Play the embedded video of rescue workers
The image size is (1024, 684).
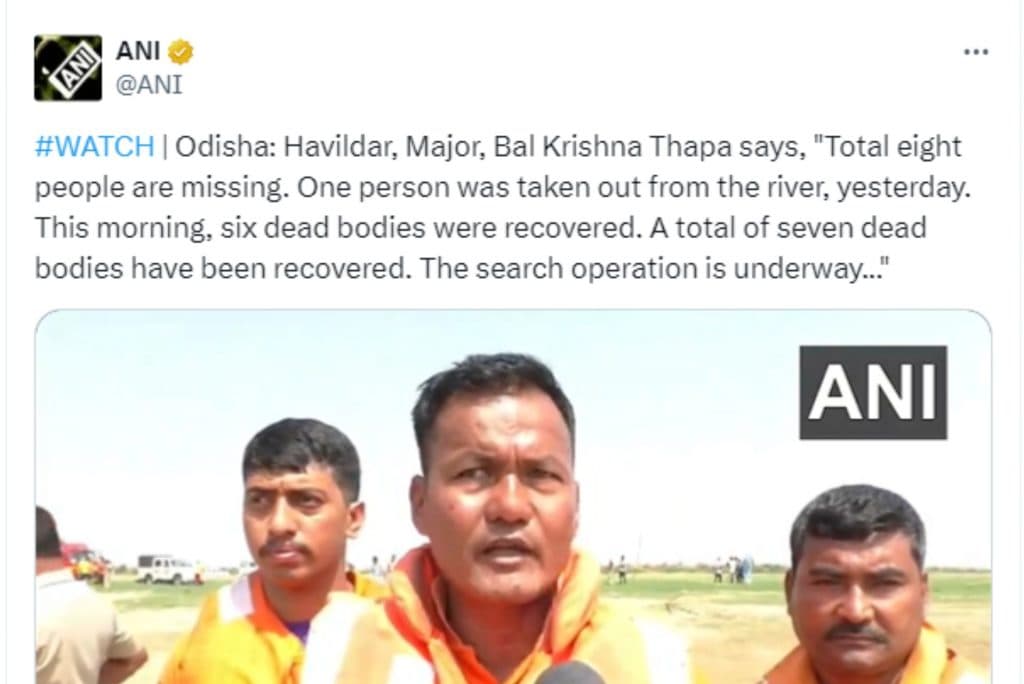(513, 497)
